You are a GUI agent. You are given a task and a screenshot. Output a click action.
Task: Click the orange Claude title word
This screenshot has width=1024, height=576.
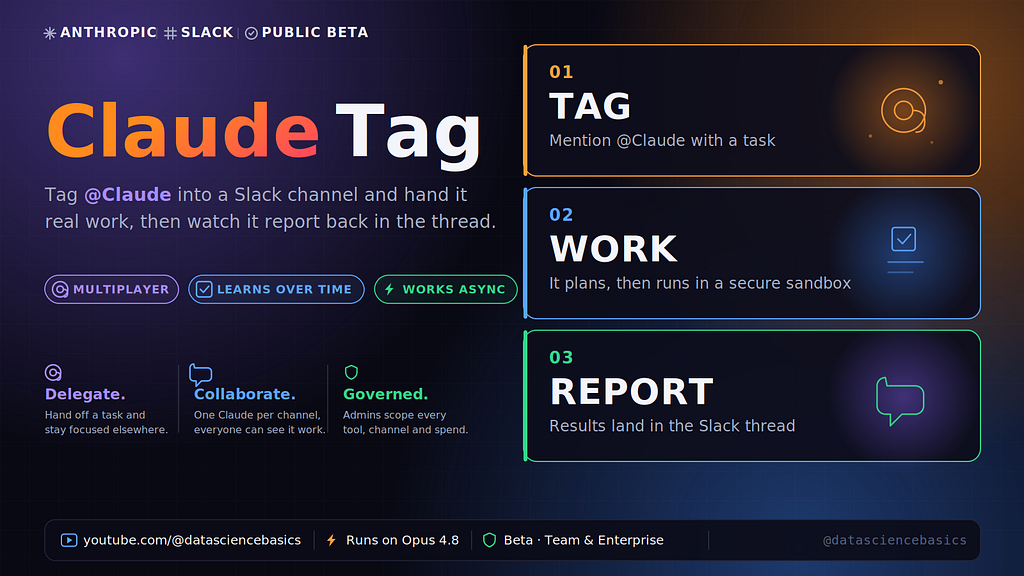click(x=183, y=131)
